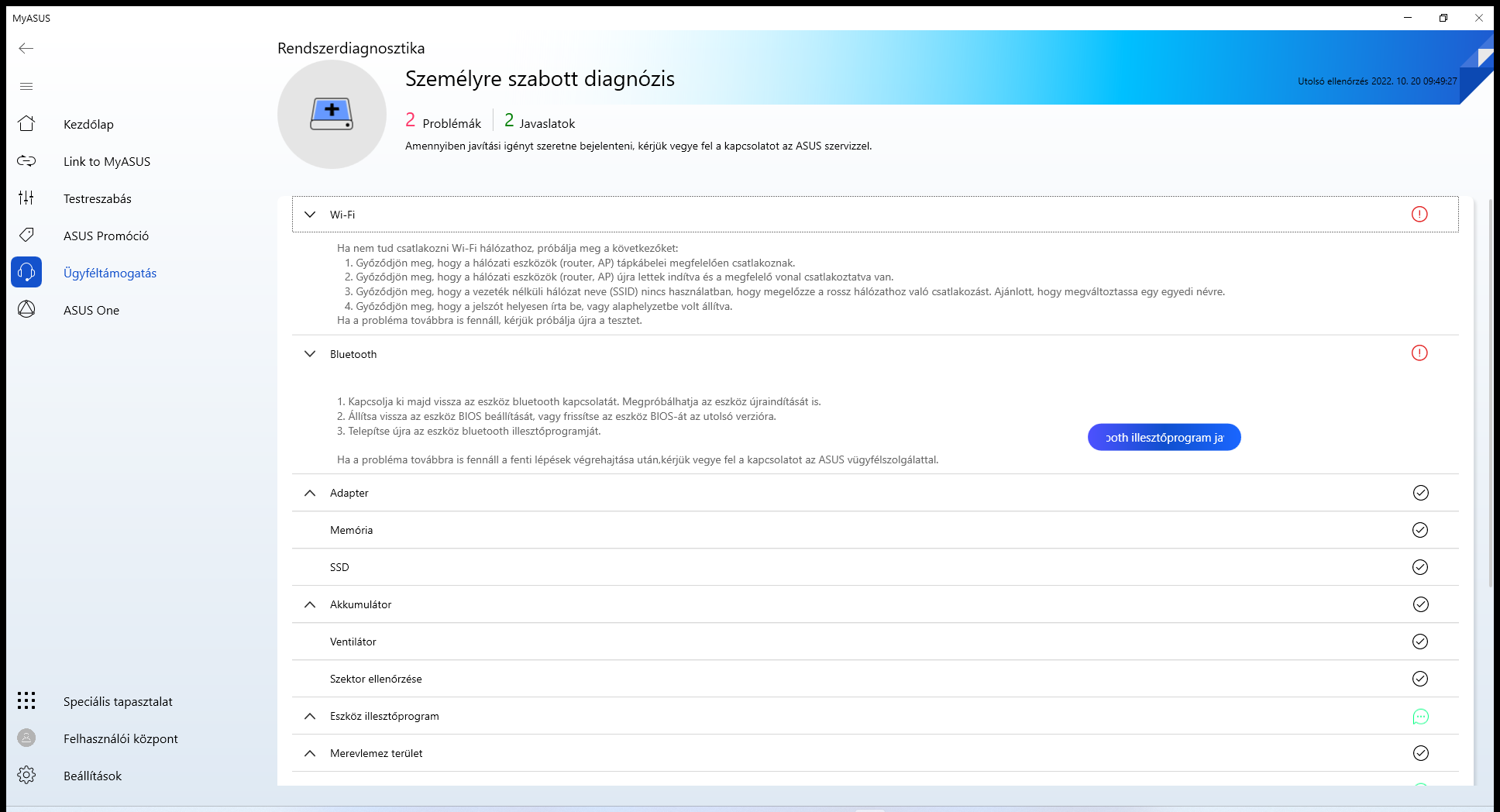The height and width of the screenshot is (812, 1500).
Task: Click the Link to MyASUS icon
Action: point(26,160)
